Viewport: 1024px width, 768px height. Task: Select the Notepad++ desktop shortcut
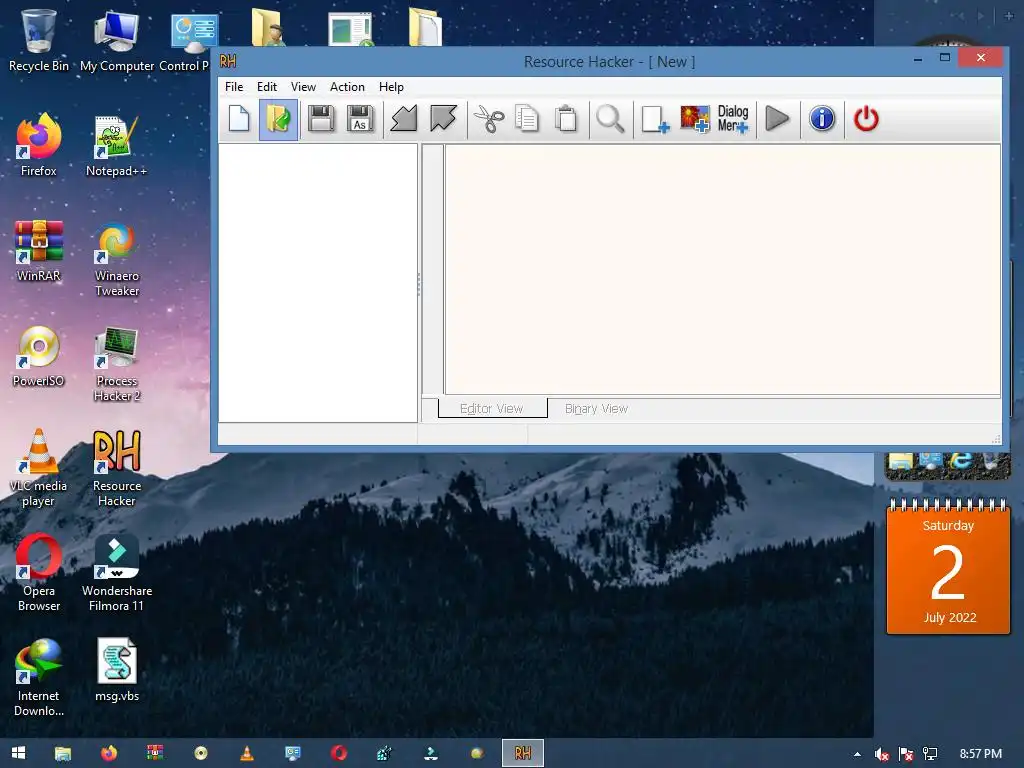[x=117, y=145]
